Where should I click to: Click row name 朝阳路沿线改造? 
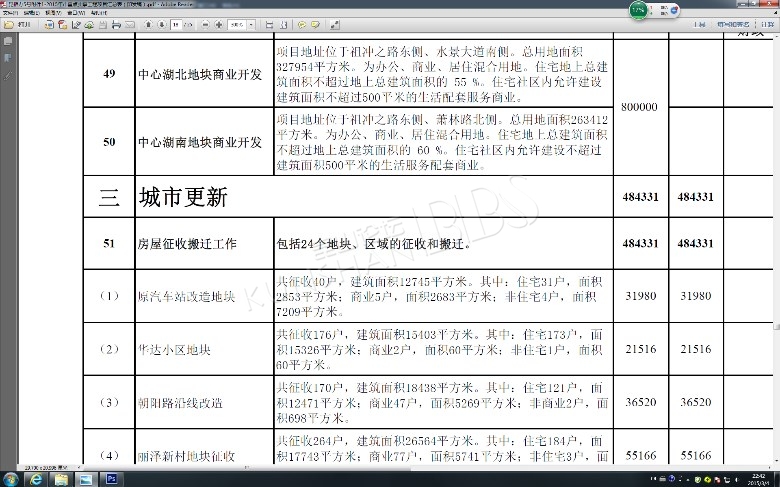point(180,402)
